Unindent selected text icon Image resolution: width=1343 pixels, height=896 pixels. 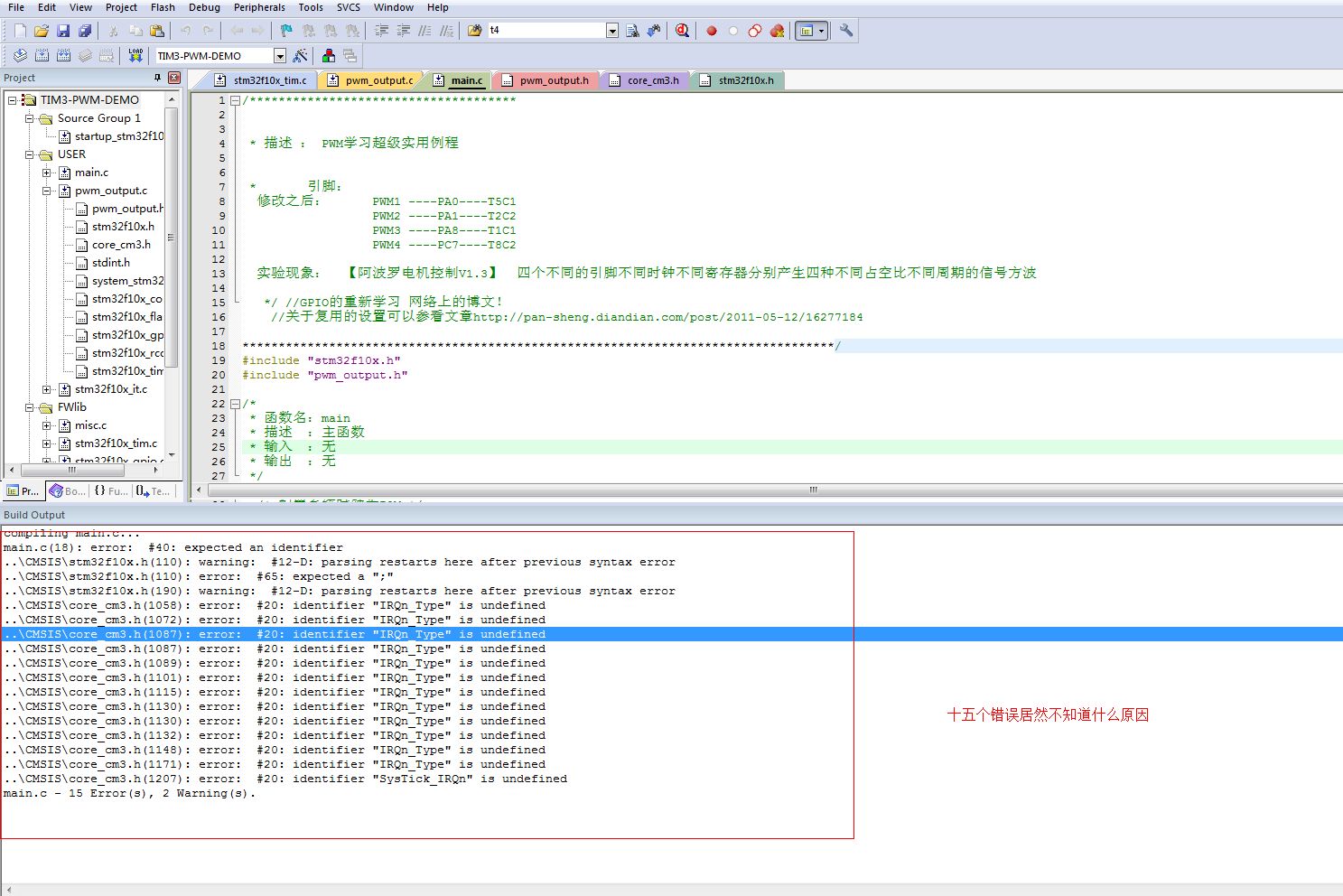click(x=404, y=31)
